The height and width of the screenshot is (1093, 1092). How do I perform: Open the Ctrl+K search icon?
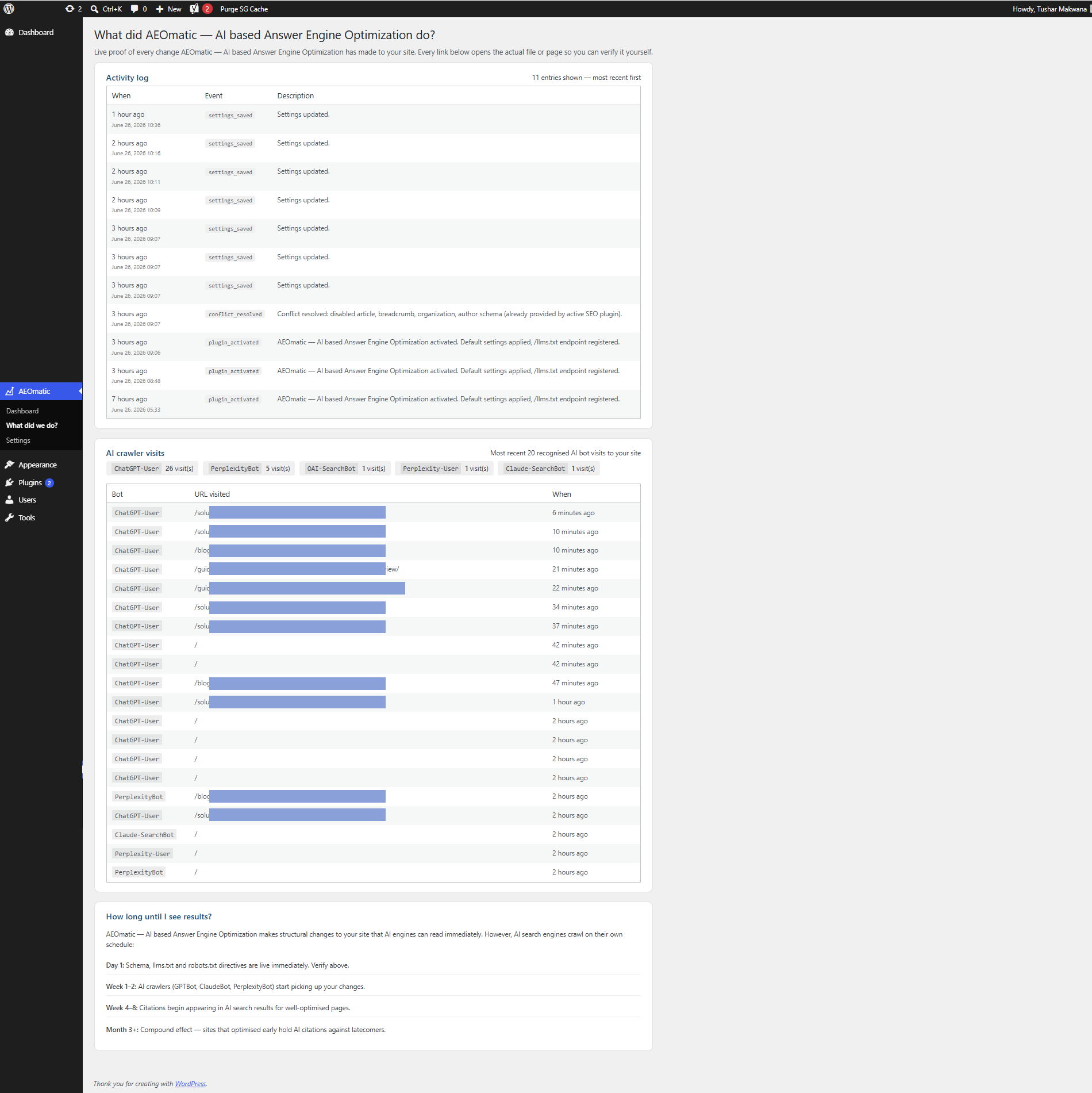click(95, 9)
